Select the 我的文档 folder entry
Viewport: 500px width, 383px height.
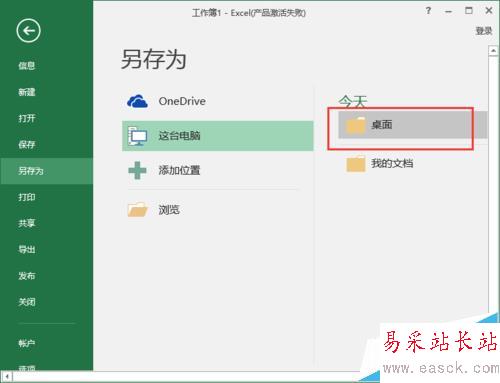tap(413, 164)
